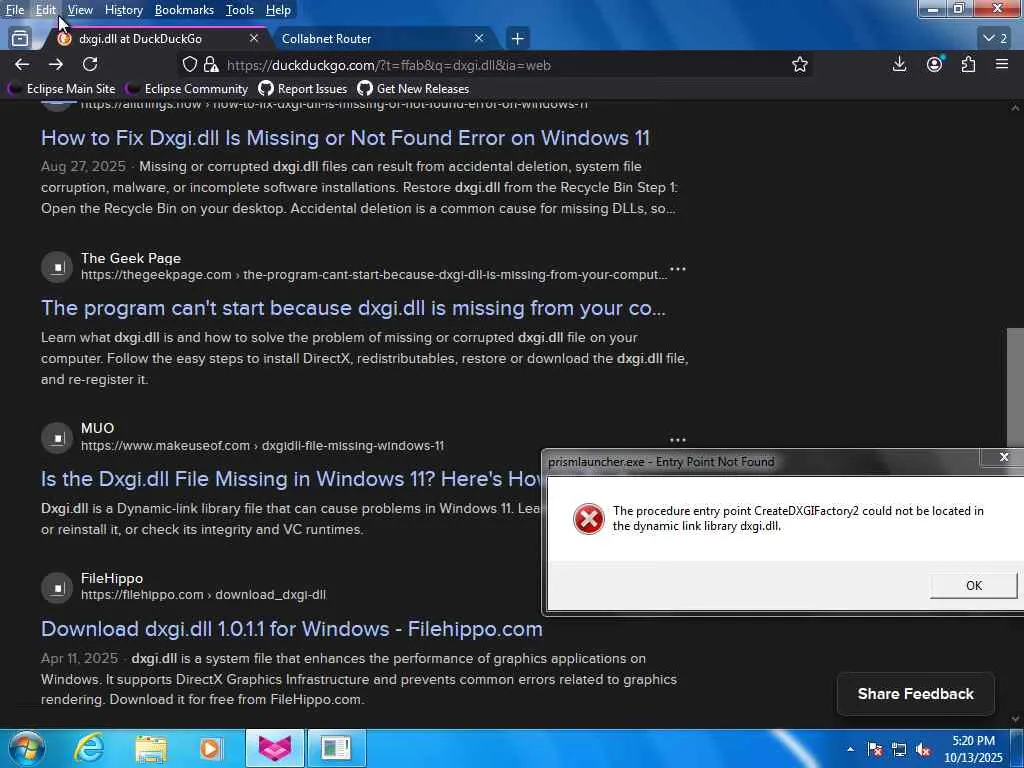
Task: Open the View menu
Action: click(80, 10)
